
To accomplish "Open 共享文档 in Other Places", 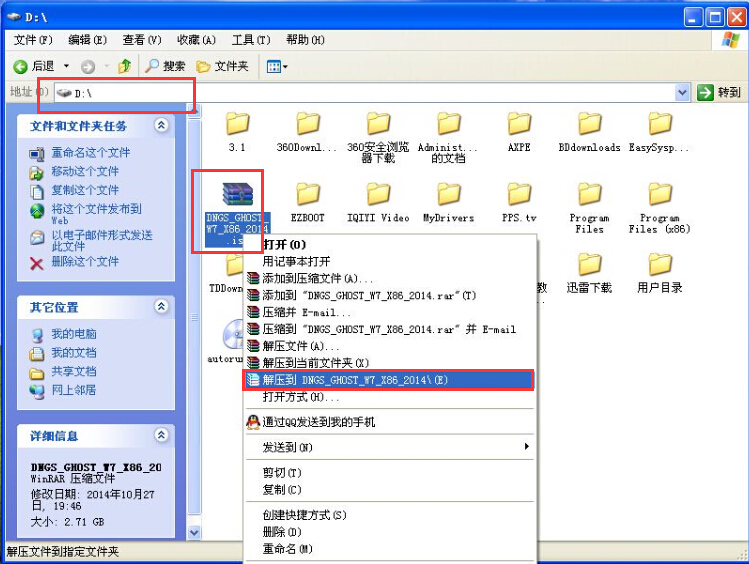I will [74, 371].
